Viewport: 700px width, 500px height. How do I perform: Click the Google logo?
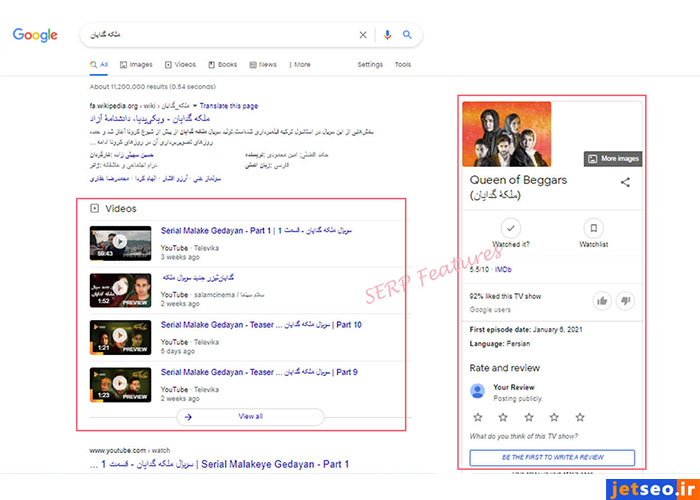pyautogui.click(x=35, y=35)
